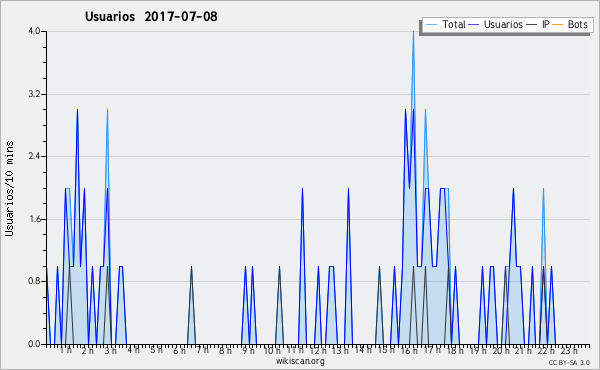Click the 7 h tick label
This screenshot has height=370, width=600.
click(203, 350)
